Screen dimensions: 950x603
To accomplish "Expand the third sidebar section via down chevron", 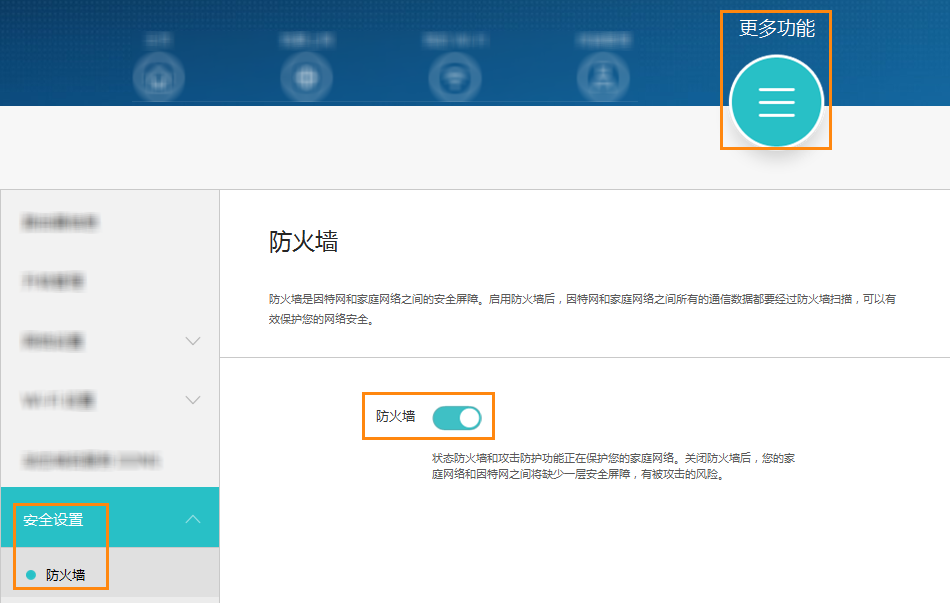I will point(193,341).
